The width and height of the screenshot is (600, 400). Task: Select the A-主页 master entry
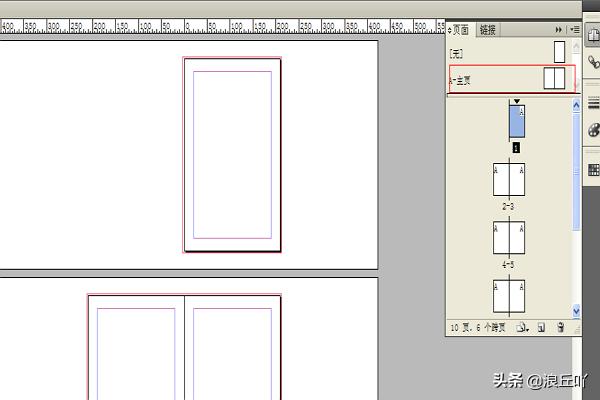(x=500, y=80)
